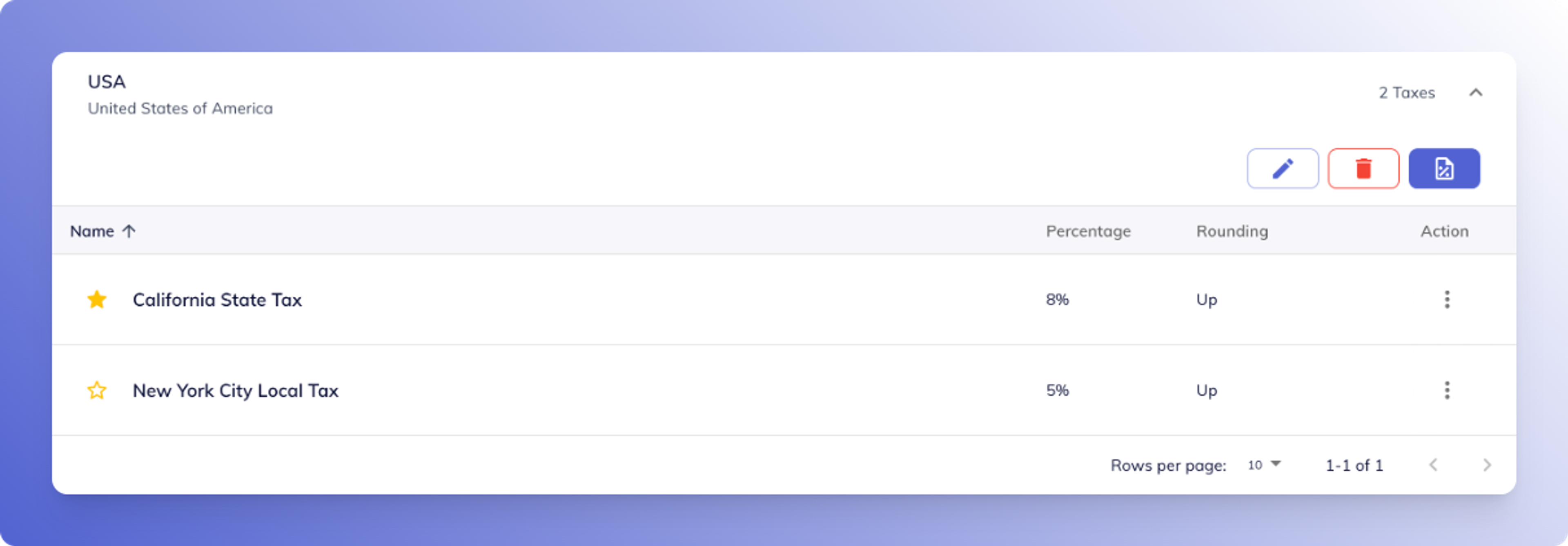Mark New York City Local Tax star
The width and height of the screenshot is (1568, 546).
click(97, 390)
